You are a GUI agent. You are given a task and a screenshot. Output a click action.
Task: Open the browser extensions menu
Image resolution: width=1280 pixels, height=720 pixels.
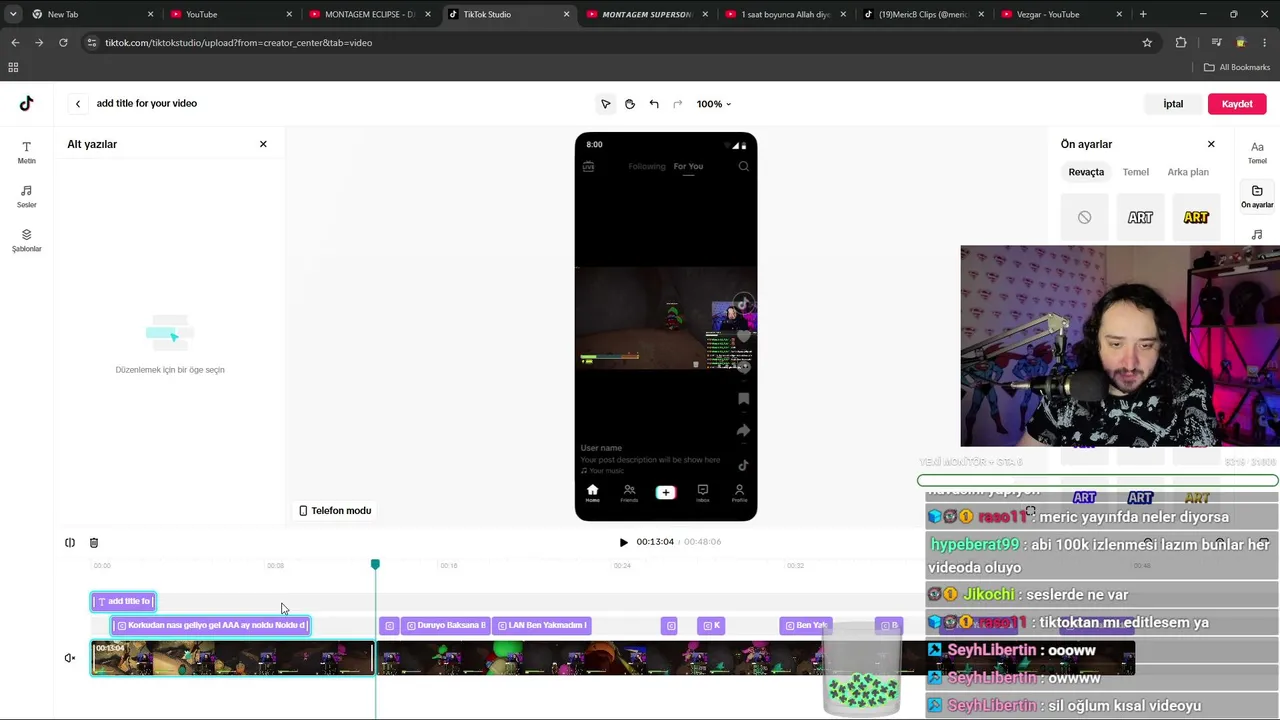click(1181, 43)
